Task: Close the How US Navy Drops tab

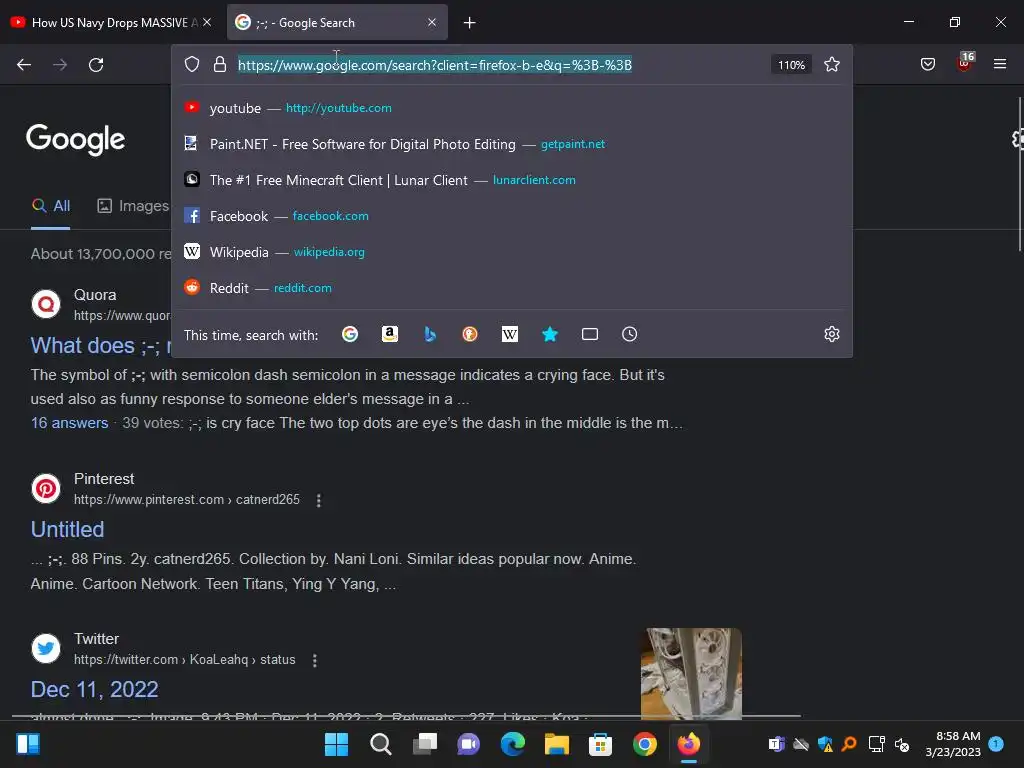Action: (207, 22)
